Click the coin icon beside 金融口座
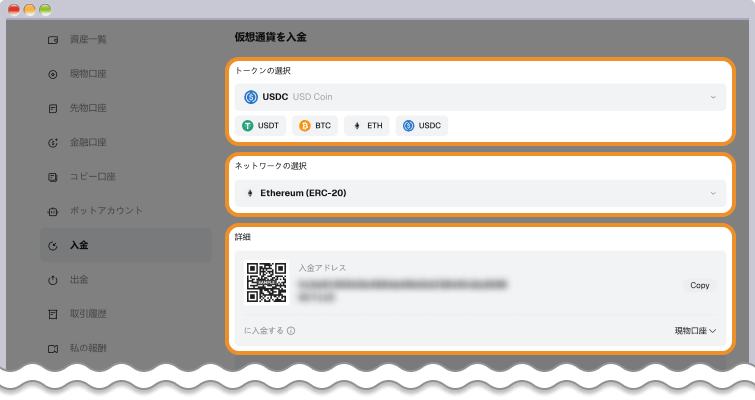 53,143
